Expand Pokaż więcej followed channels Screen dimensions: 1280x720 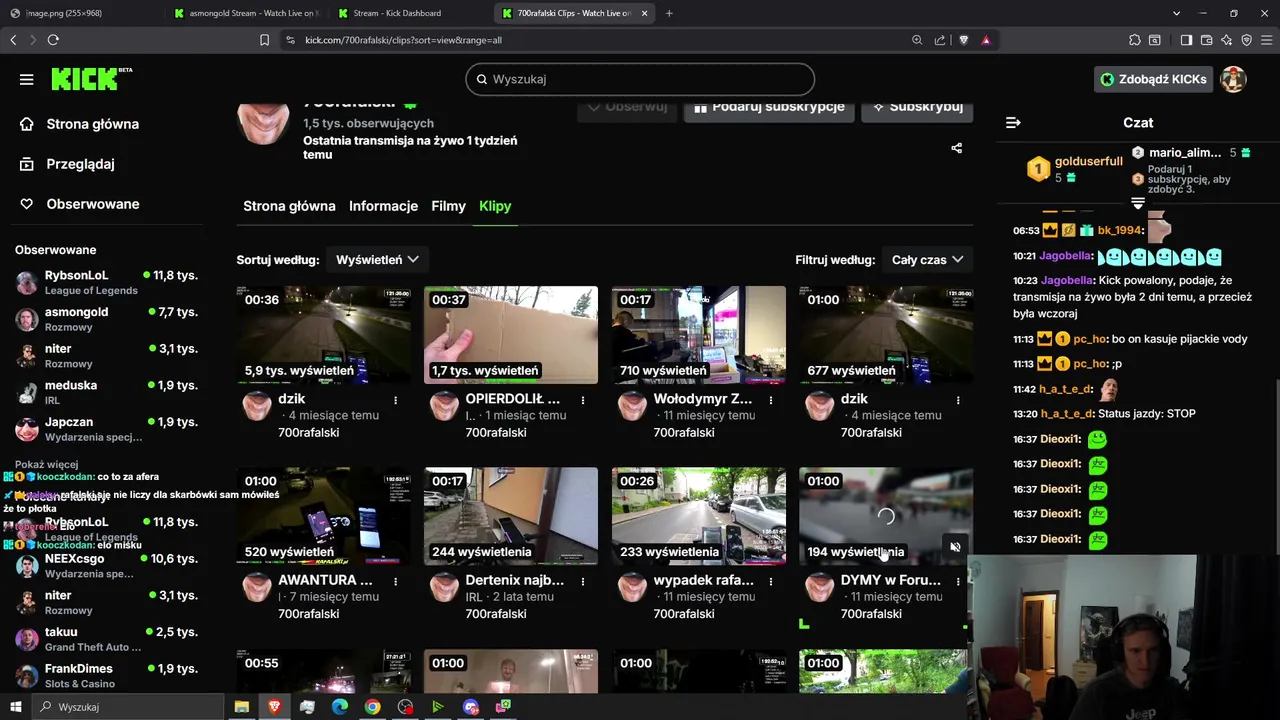(47, 465)
